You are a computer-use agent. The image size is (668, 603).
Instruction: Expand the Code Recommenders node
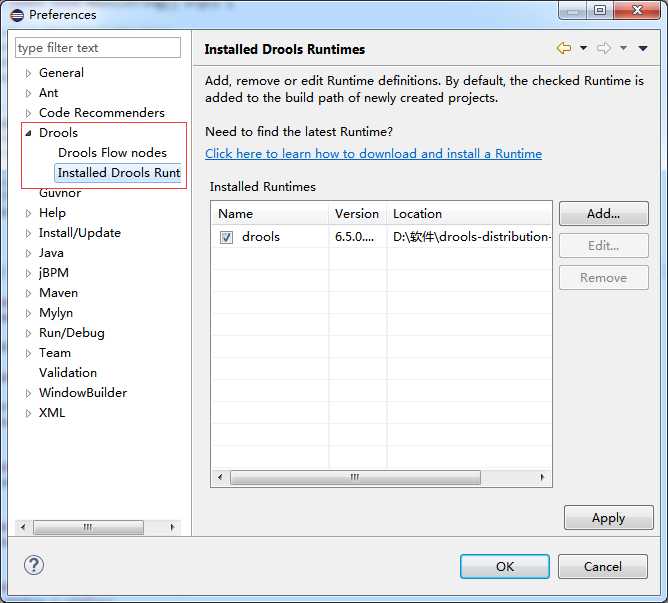point(28,113)
